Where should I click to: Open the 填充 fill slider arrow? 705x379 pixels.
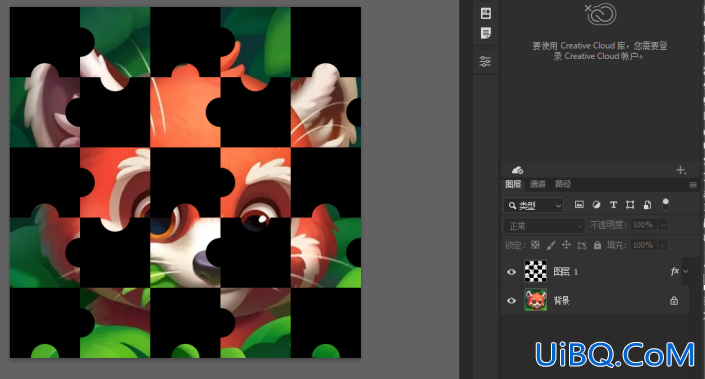click(663, 245)
